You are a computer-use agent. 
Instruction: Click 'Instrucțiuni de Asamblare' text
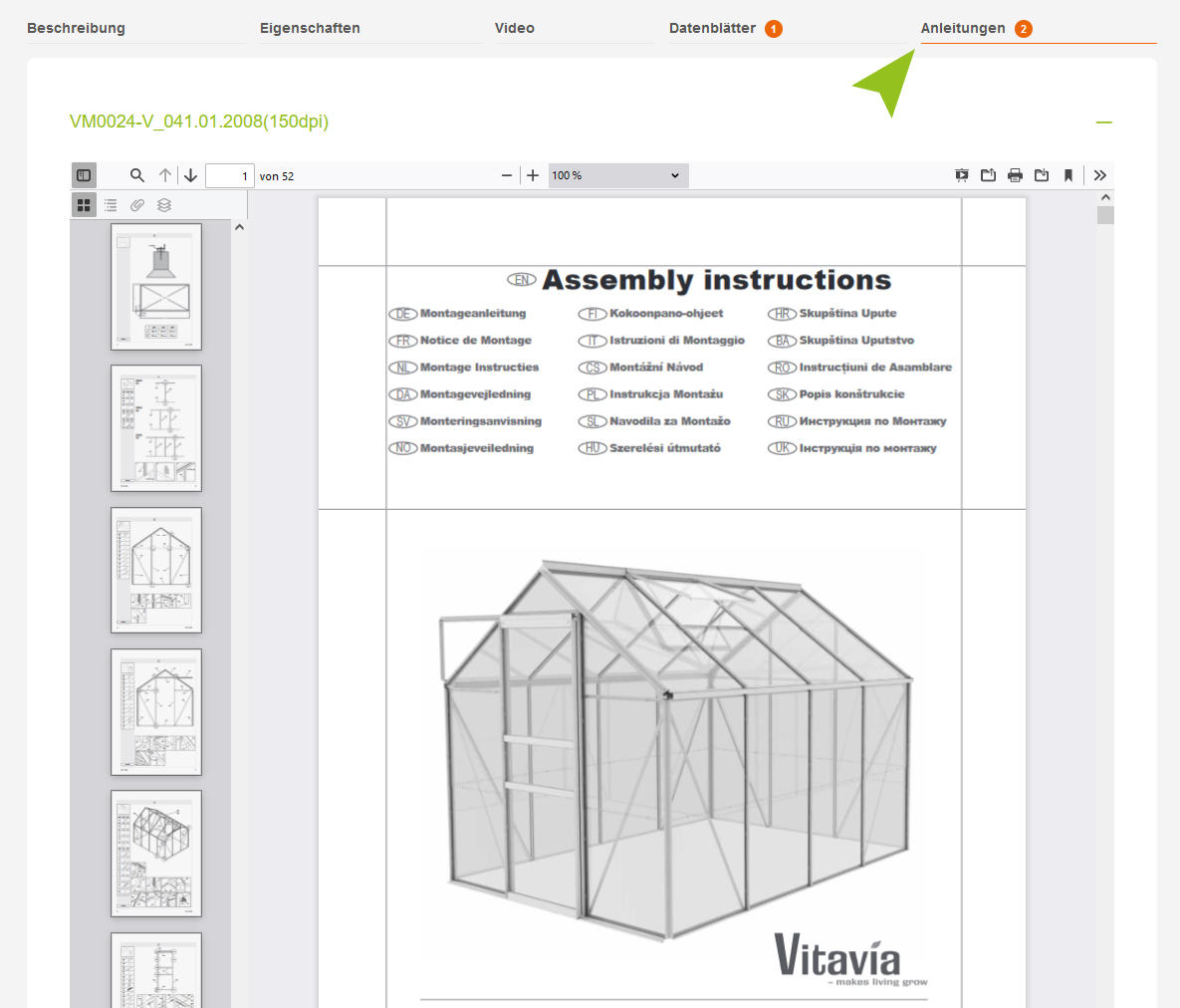click(x=875, y=368)
